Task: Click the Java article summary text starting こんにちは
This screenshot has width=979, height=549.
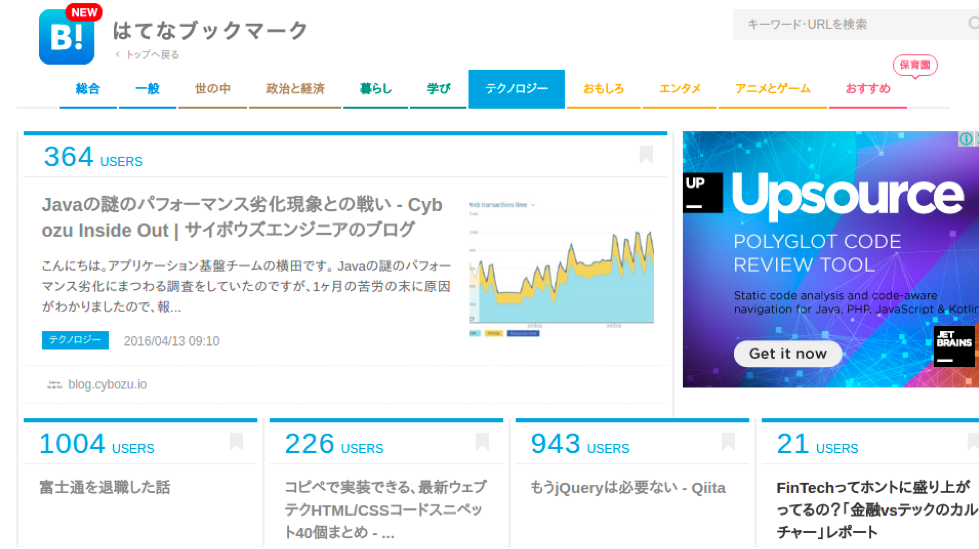Action: coord(246,286)
